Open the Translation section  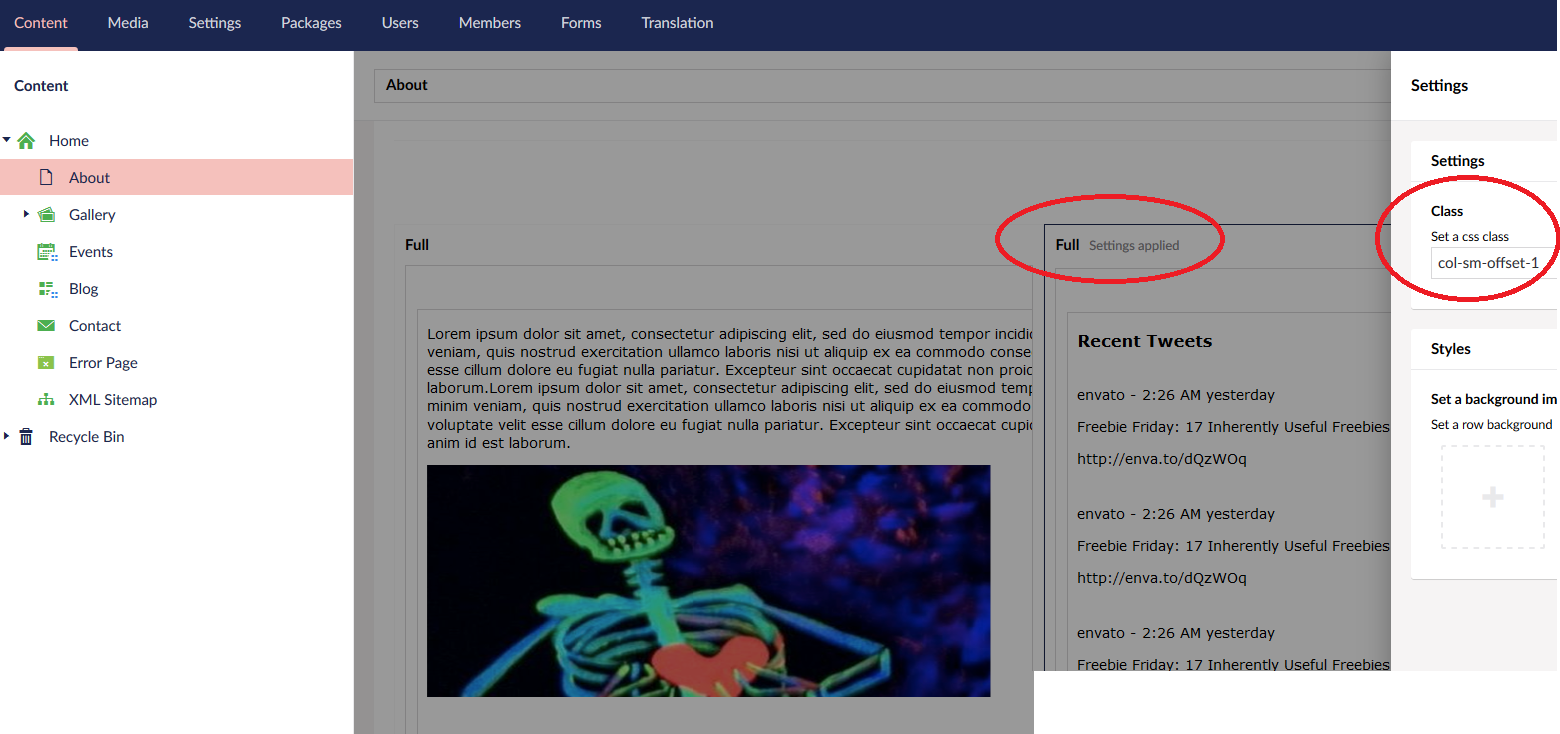click(677, 23)
